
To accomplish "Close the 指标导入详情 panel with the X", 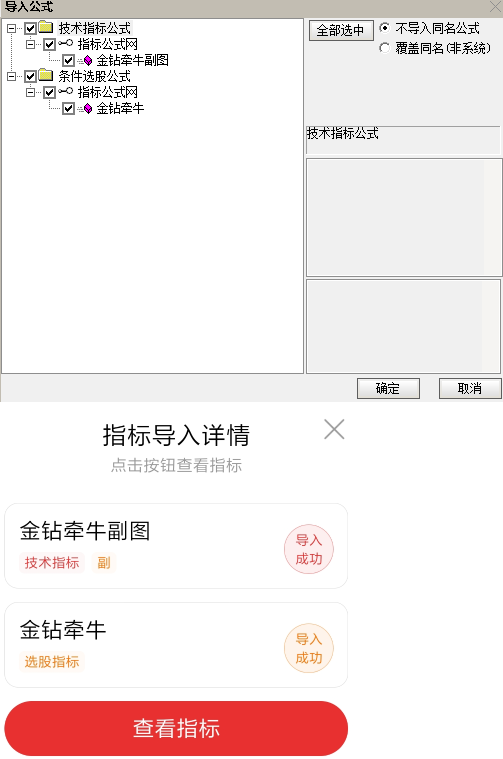I will click(x=334, y=429).
